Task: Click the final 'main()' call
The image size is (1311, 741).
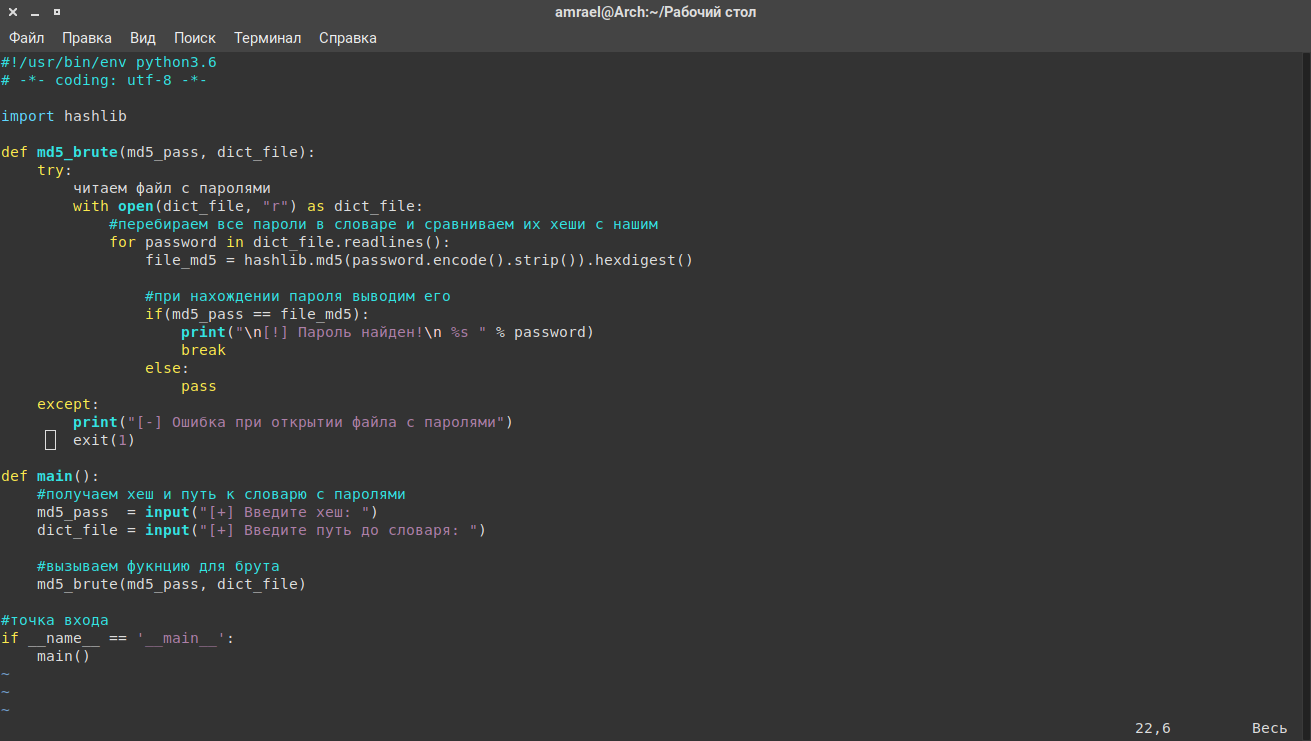Action: [64, 656]
